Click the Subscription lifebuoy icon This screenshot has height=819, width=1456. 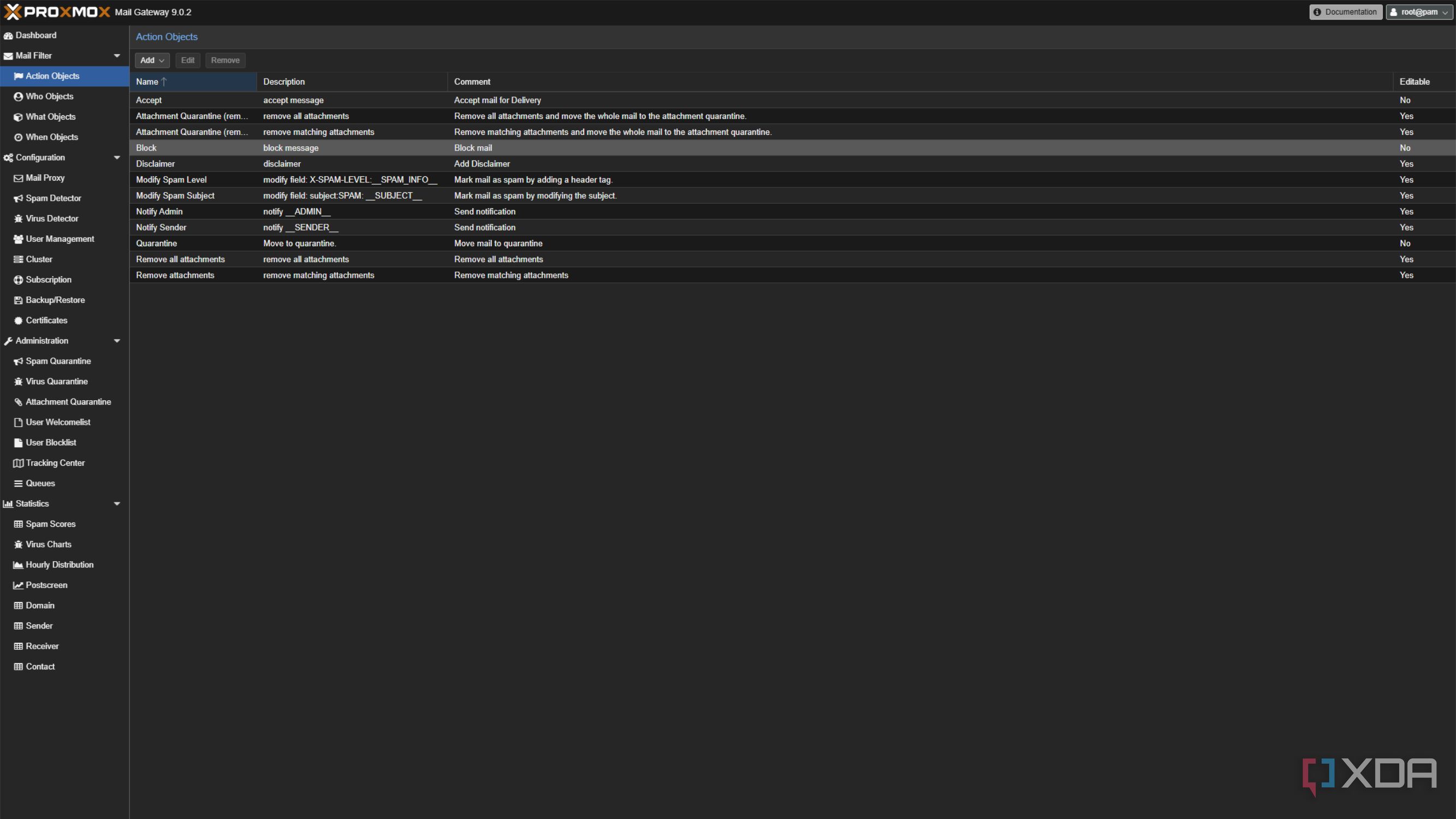tap(18, 280)
